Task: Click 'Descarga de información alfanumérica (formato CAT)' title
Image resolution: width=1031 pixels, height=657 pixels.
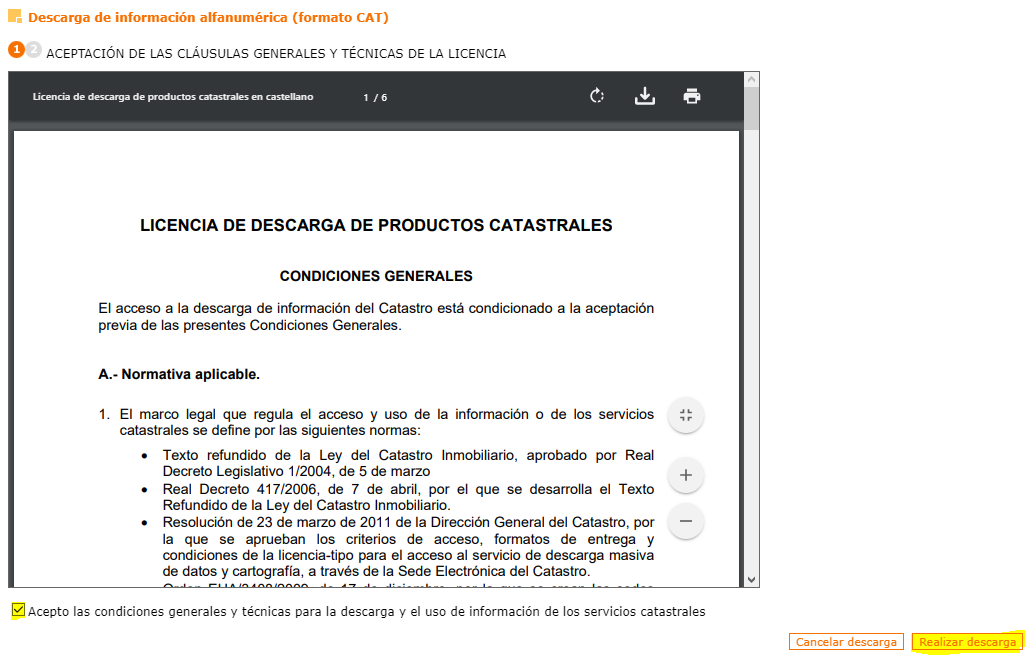Action: pos(208,17)
